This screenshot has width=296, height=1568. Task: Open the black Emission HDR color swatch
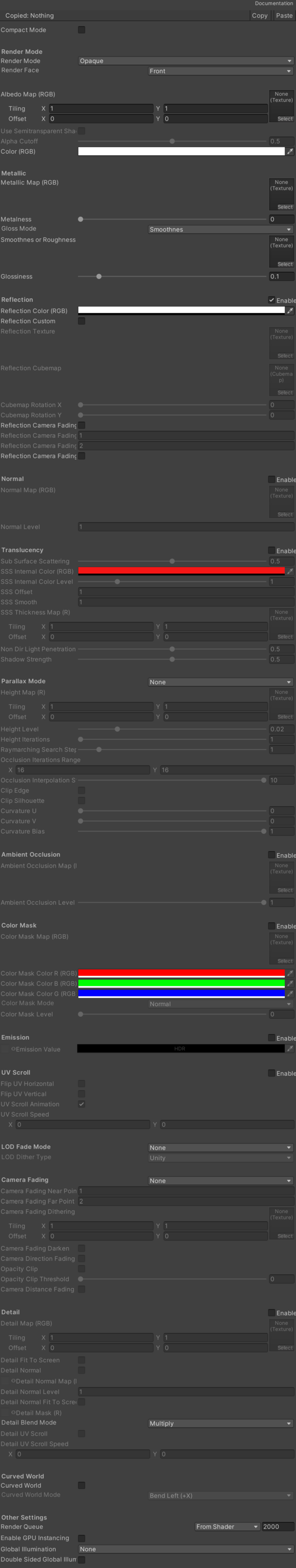coord(181,1049)
